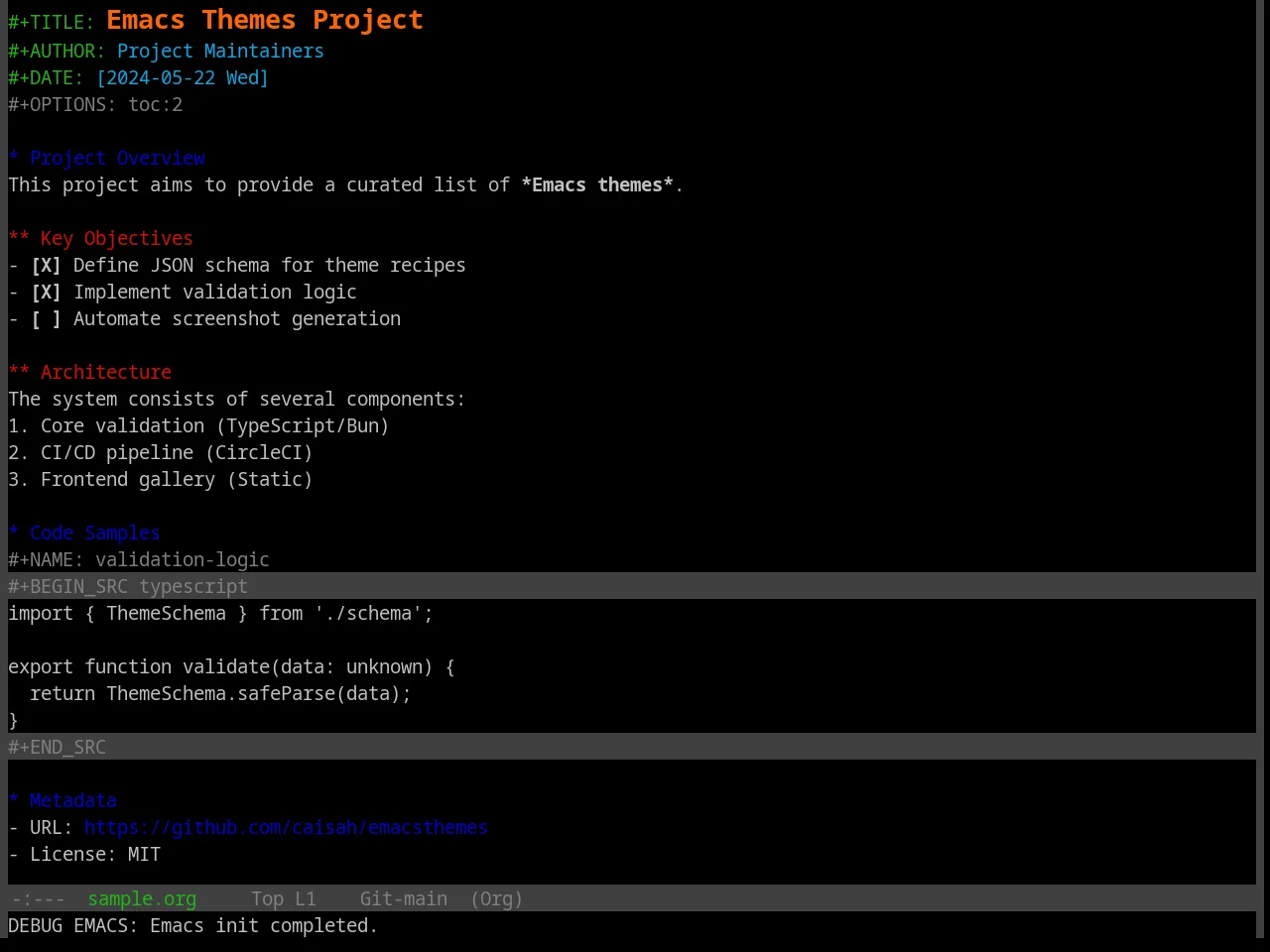Click the closing brace of validate function

click(13, 721)
